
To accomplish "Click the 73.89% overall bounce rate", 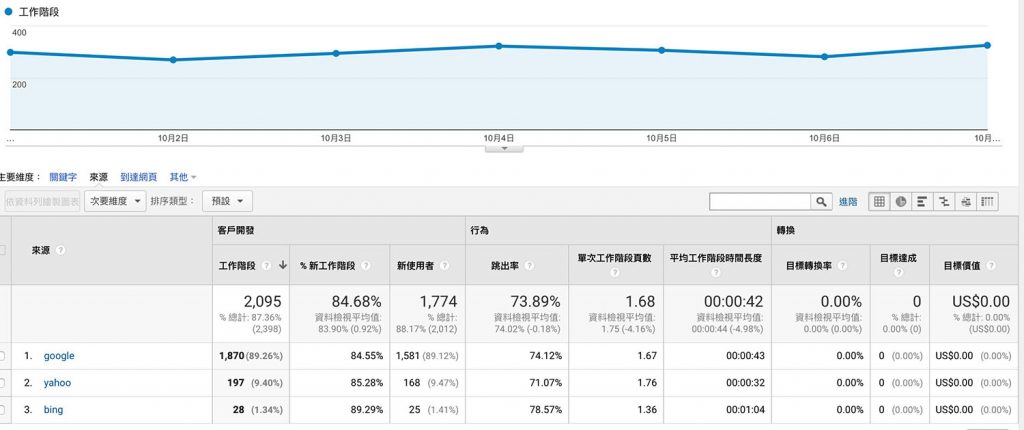I will coord(535,301).
